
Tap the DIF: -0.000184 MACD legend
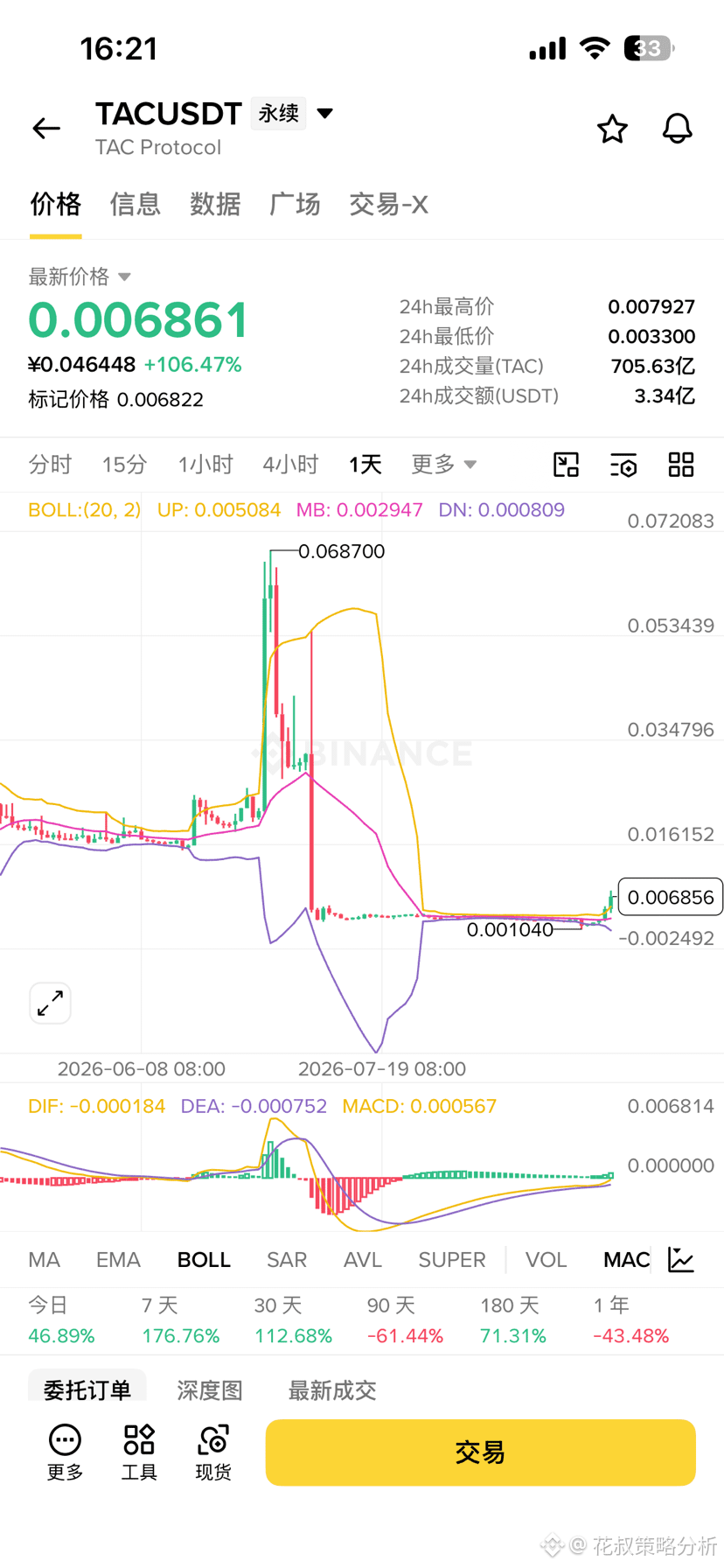[x=96, y=1106]
